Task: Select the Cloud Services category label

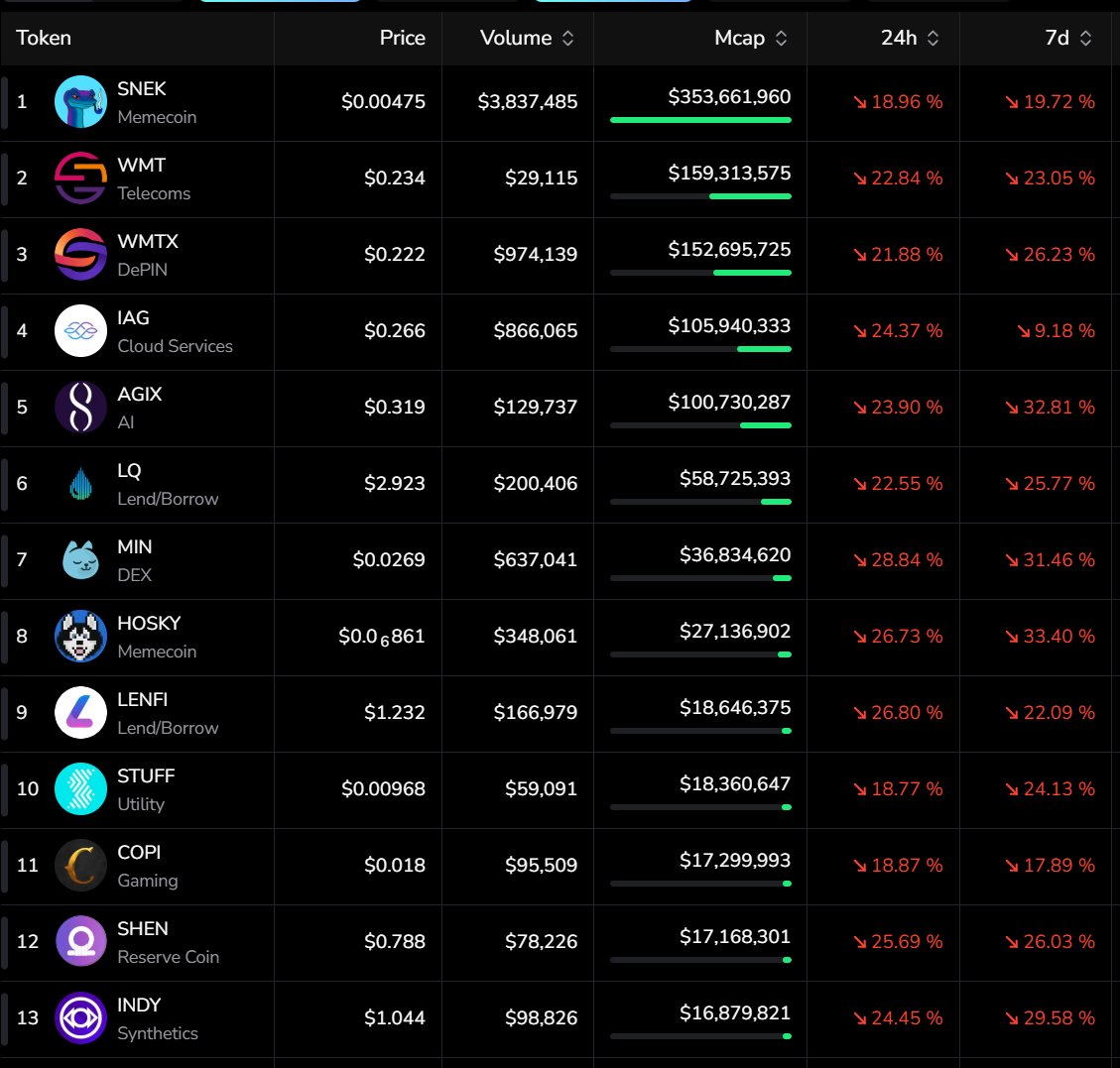Action: pyautogui.click(x=175, y=346)
